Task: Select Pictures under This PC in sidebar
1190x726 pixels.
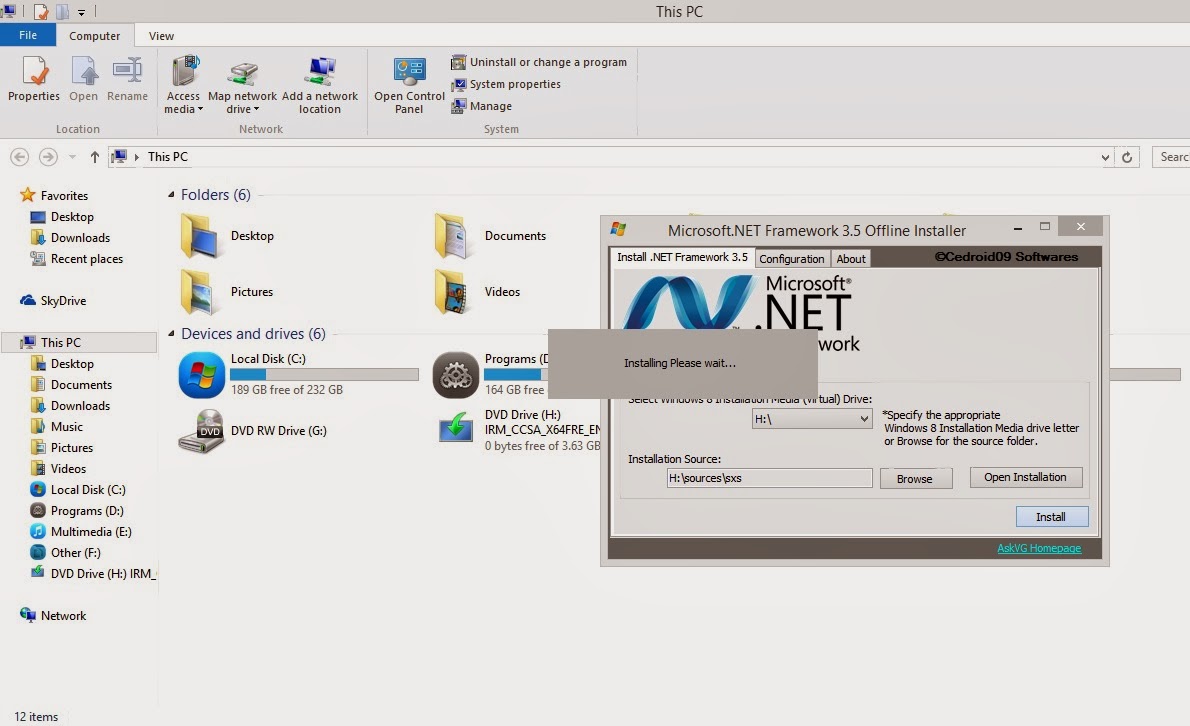Action: coord(62,448)
